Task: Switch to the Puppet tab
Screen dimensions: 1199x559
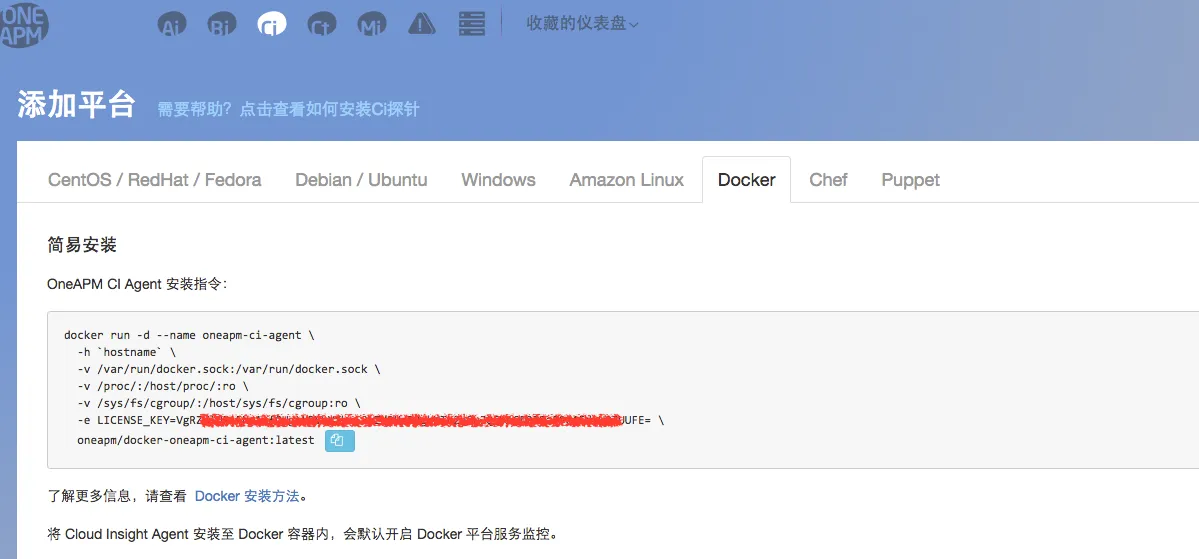Action: click(910, 180)
